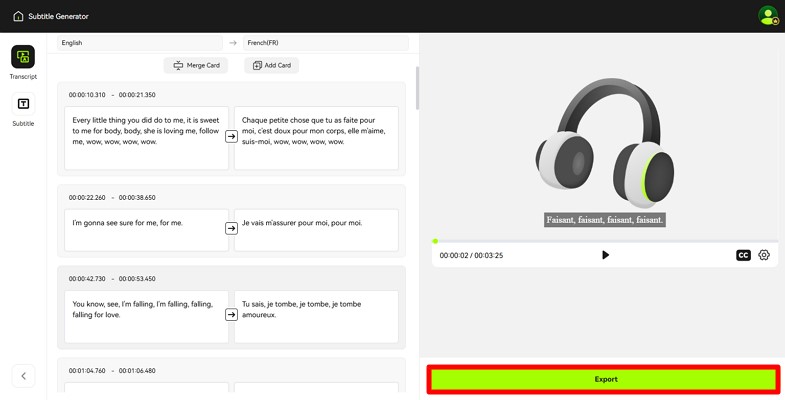Image resolution: width=785 pixels, height=400 pixels.
Task: Click the Export button
Action: point(604,379)
